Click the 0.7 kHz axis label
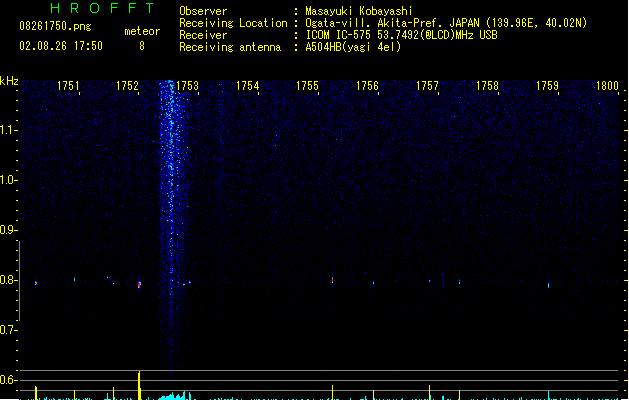Image resolution: width=629 pixels, height=400 pixels. coord(8,330)
